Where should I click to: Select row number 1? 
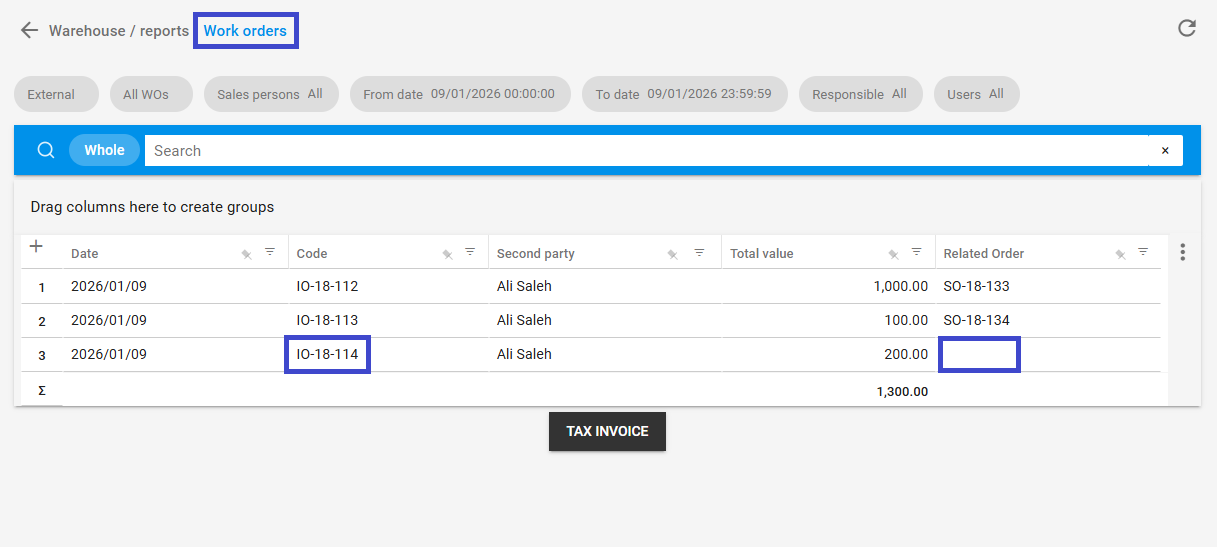[x=42, y=287]
